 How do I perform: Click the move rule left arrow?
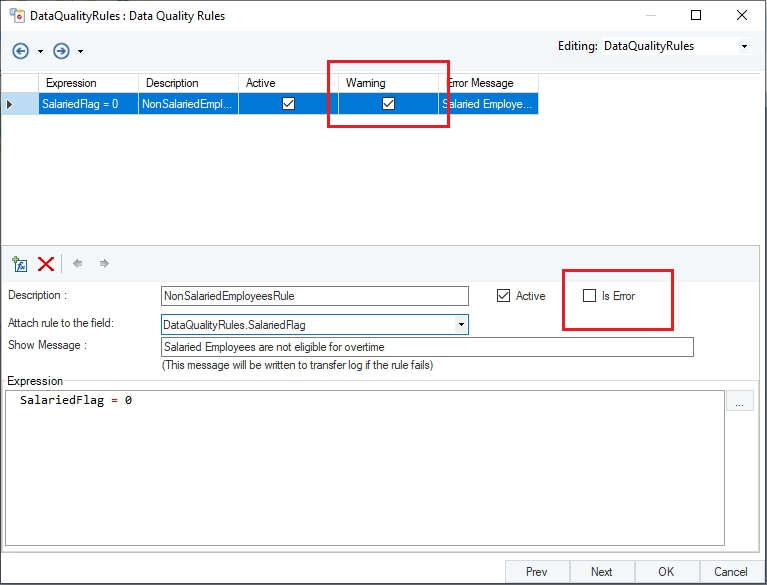78,264
